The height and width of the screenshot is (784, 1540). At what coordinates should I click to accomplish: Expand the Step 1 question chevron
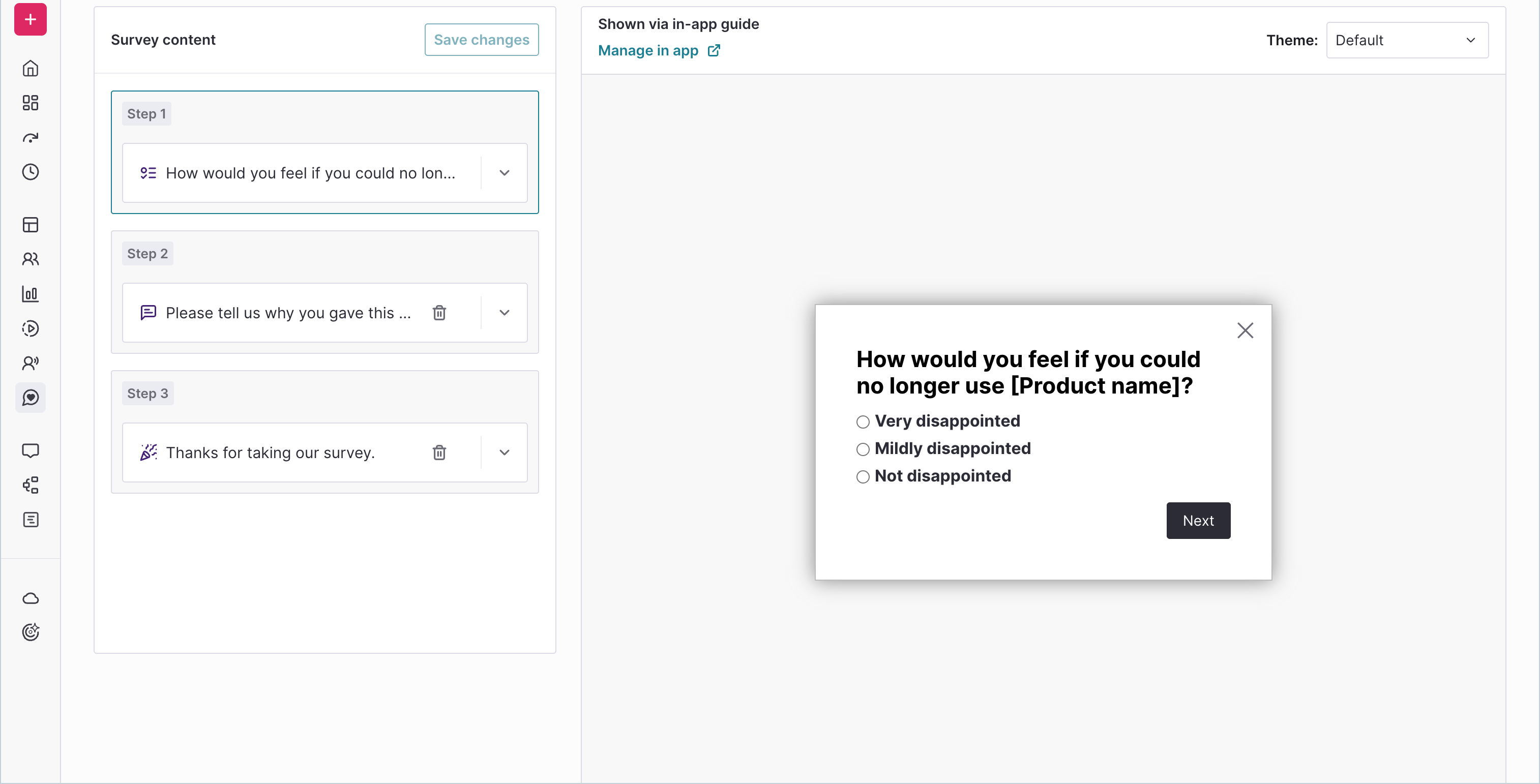point(505,173)
